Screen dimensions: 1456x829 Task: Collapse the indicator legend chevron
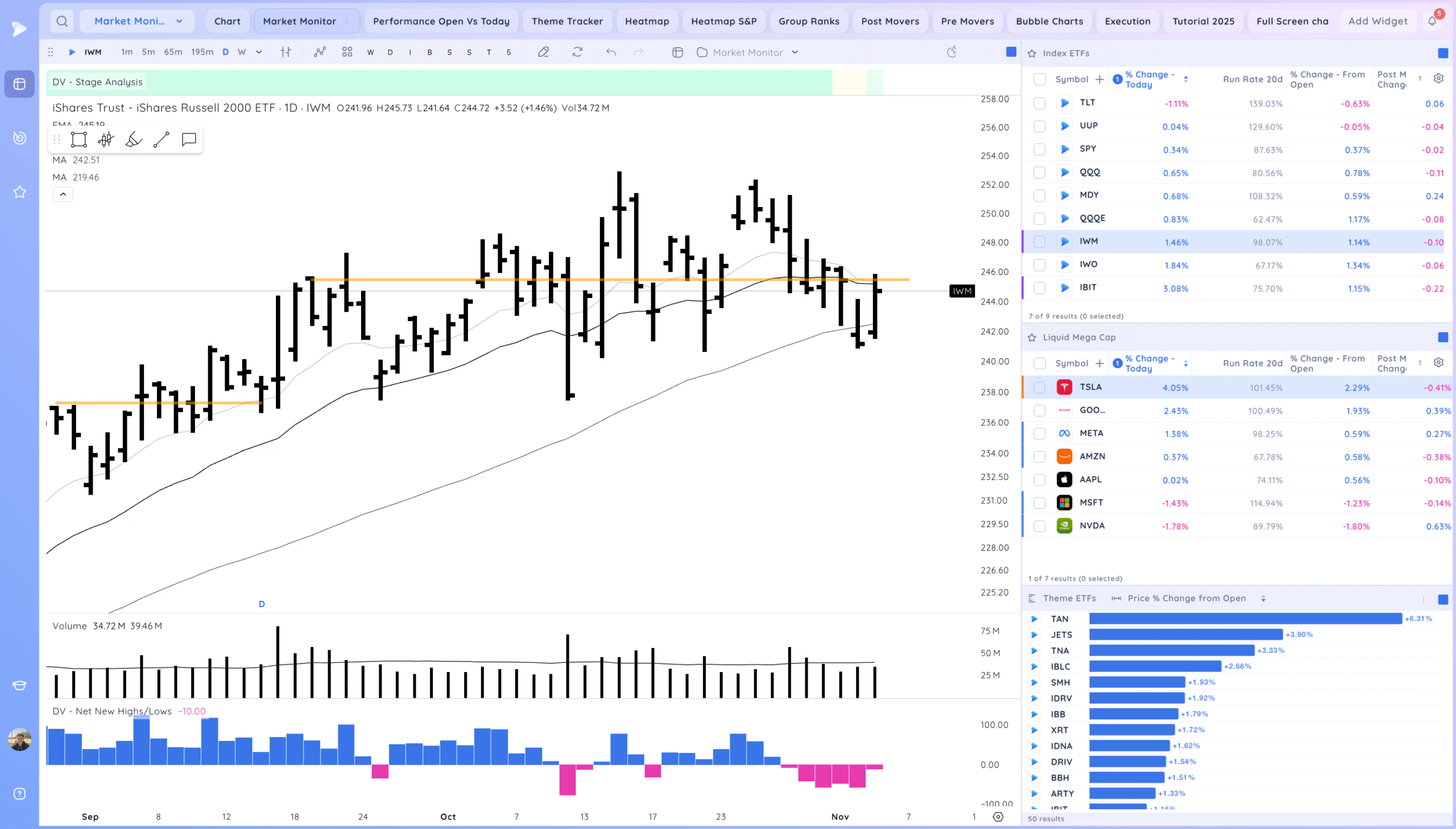tap(63, 194)
